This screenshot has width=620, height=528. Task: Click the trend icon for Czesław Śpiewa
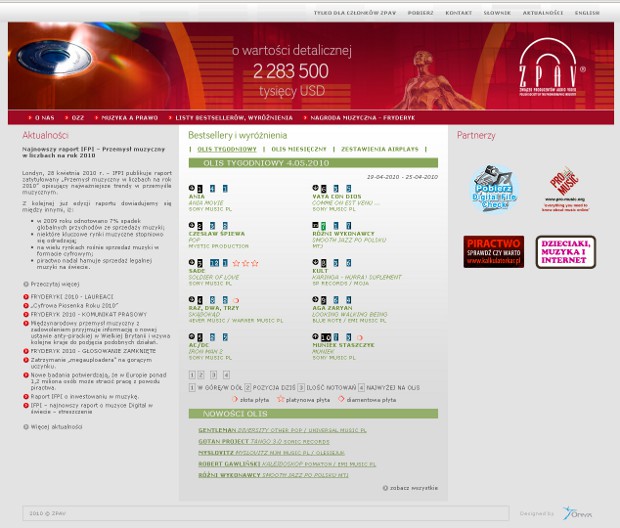[192, 225]
